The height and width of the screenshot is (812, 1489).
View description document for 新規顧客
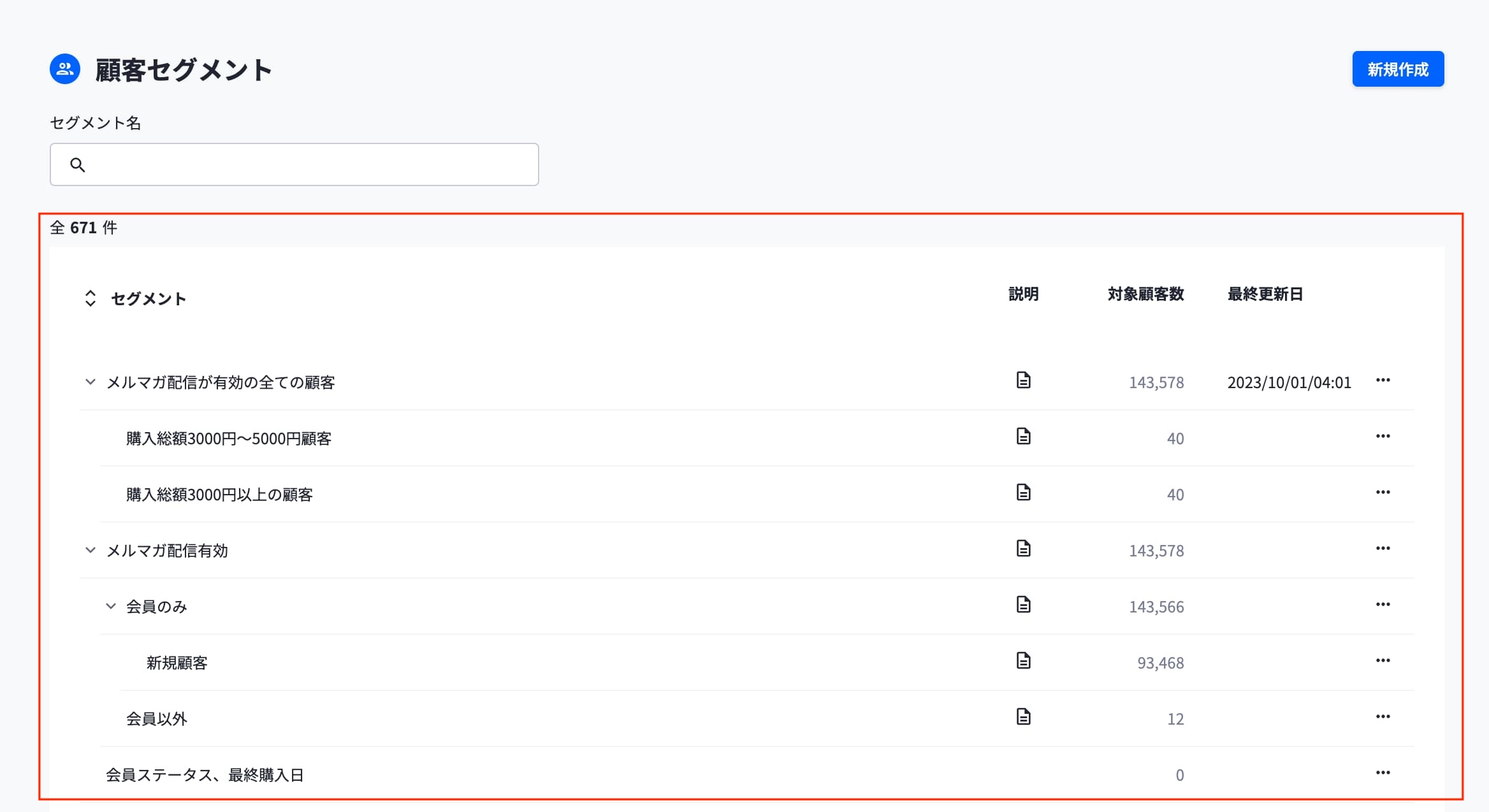pos(1023,661)
